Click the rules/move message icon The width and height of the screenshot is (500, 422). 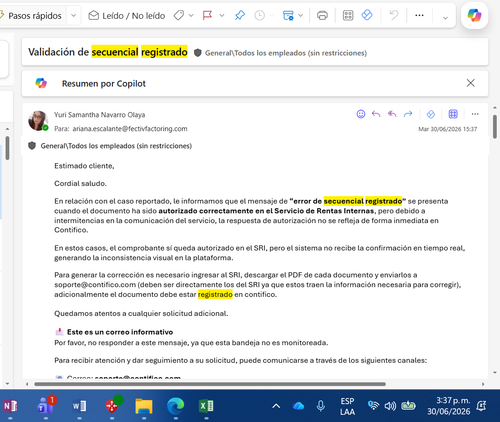tap(288, 15)
